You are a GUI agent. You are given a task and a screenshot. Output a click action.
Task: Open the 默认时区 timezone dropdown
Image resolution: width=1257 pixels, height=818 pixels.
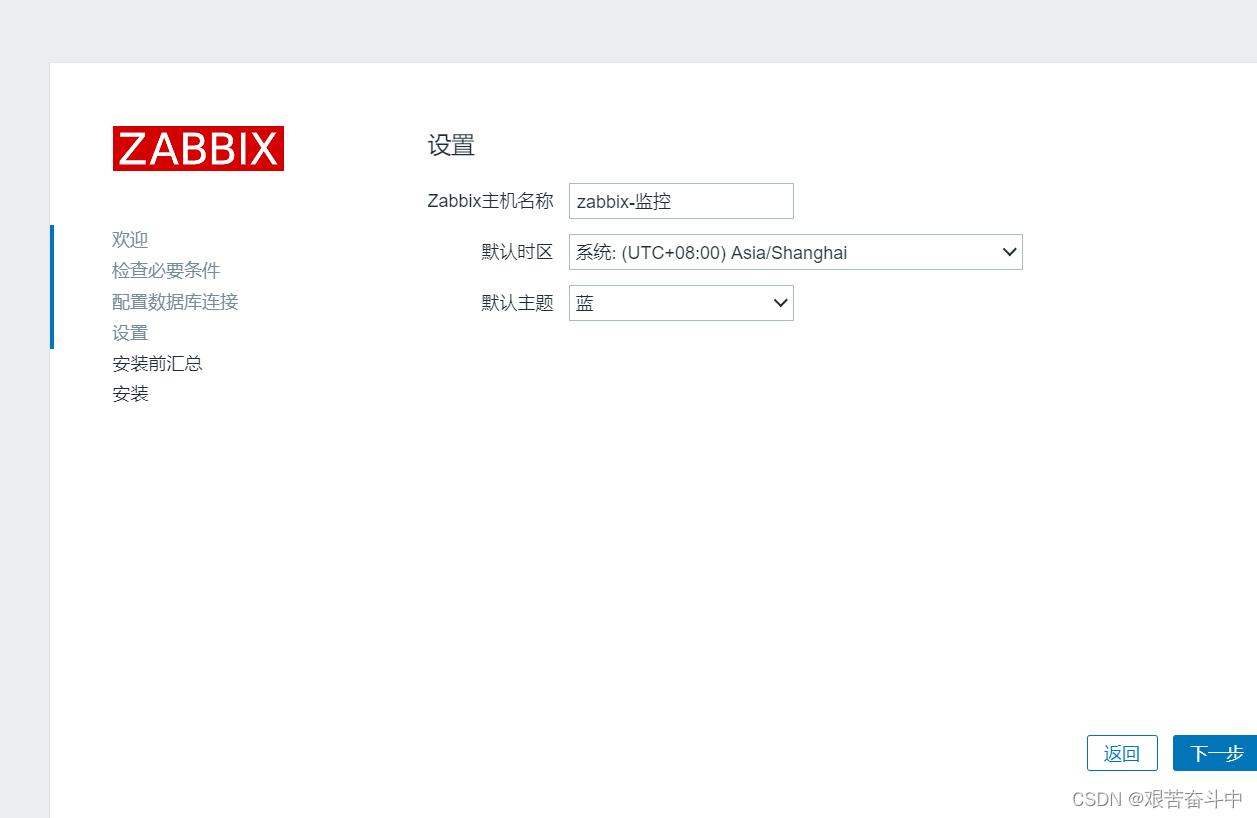(795, 252)
